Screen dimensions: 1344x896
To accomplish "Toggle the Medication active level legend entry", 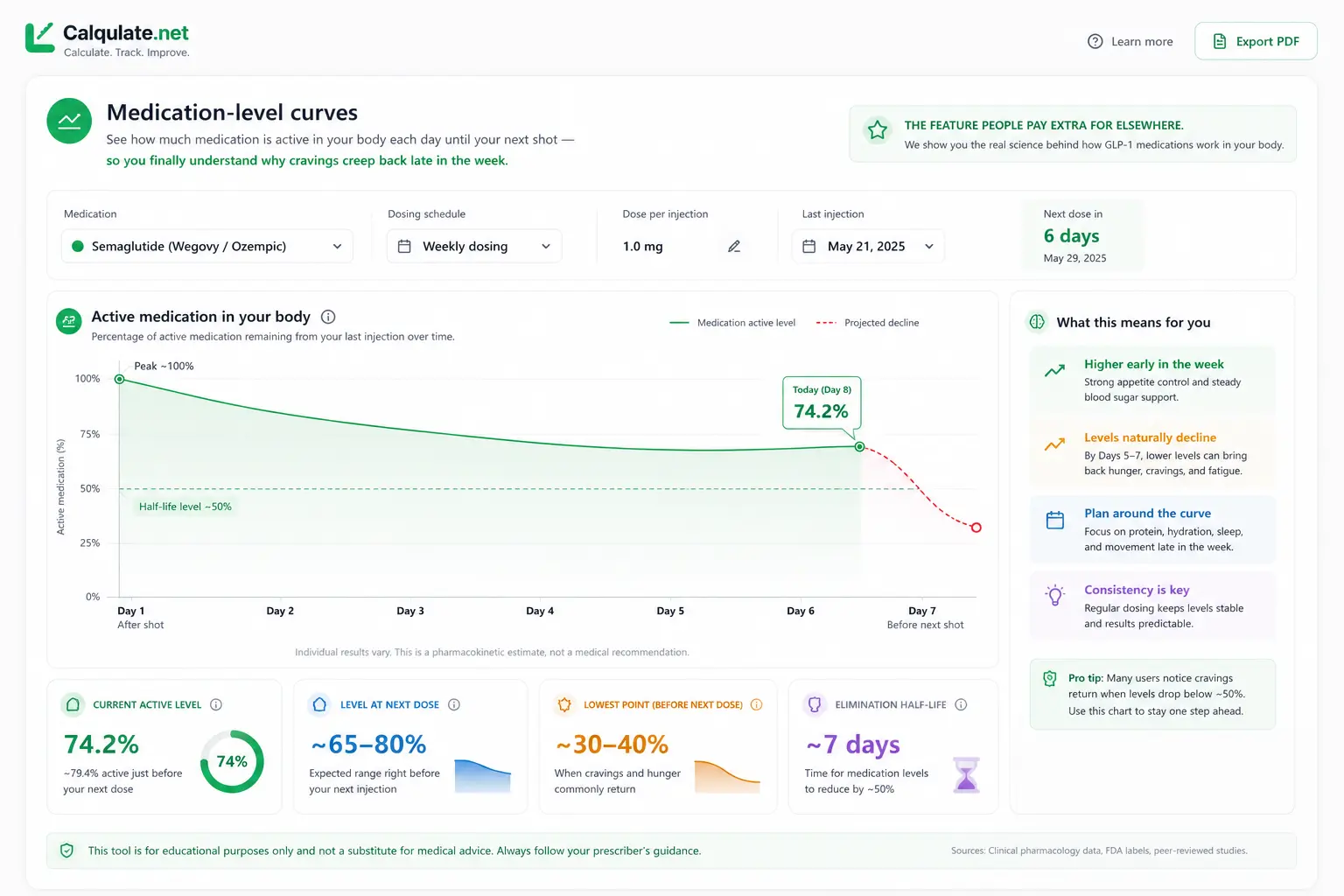I will 732,323.
